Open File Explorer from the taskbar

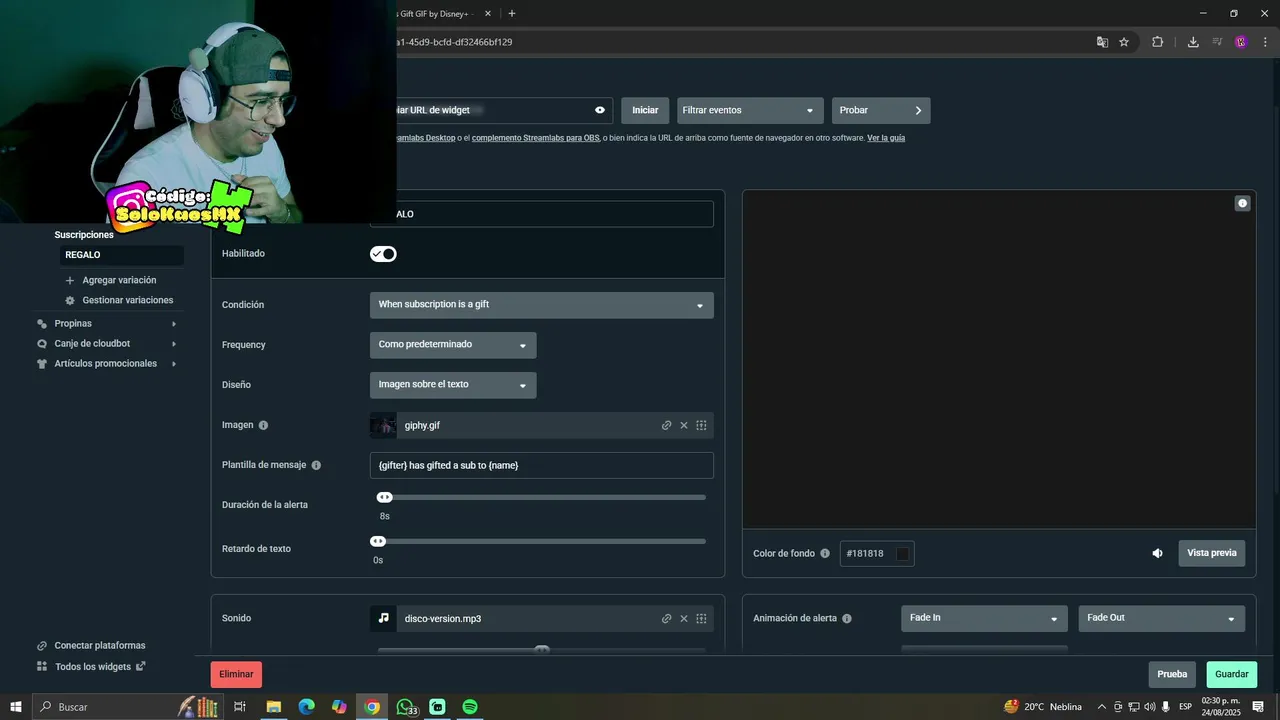273,707
